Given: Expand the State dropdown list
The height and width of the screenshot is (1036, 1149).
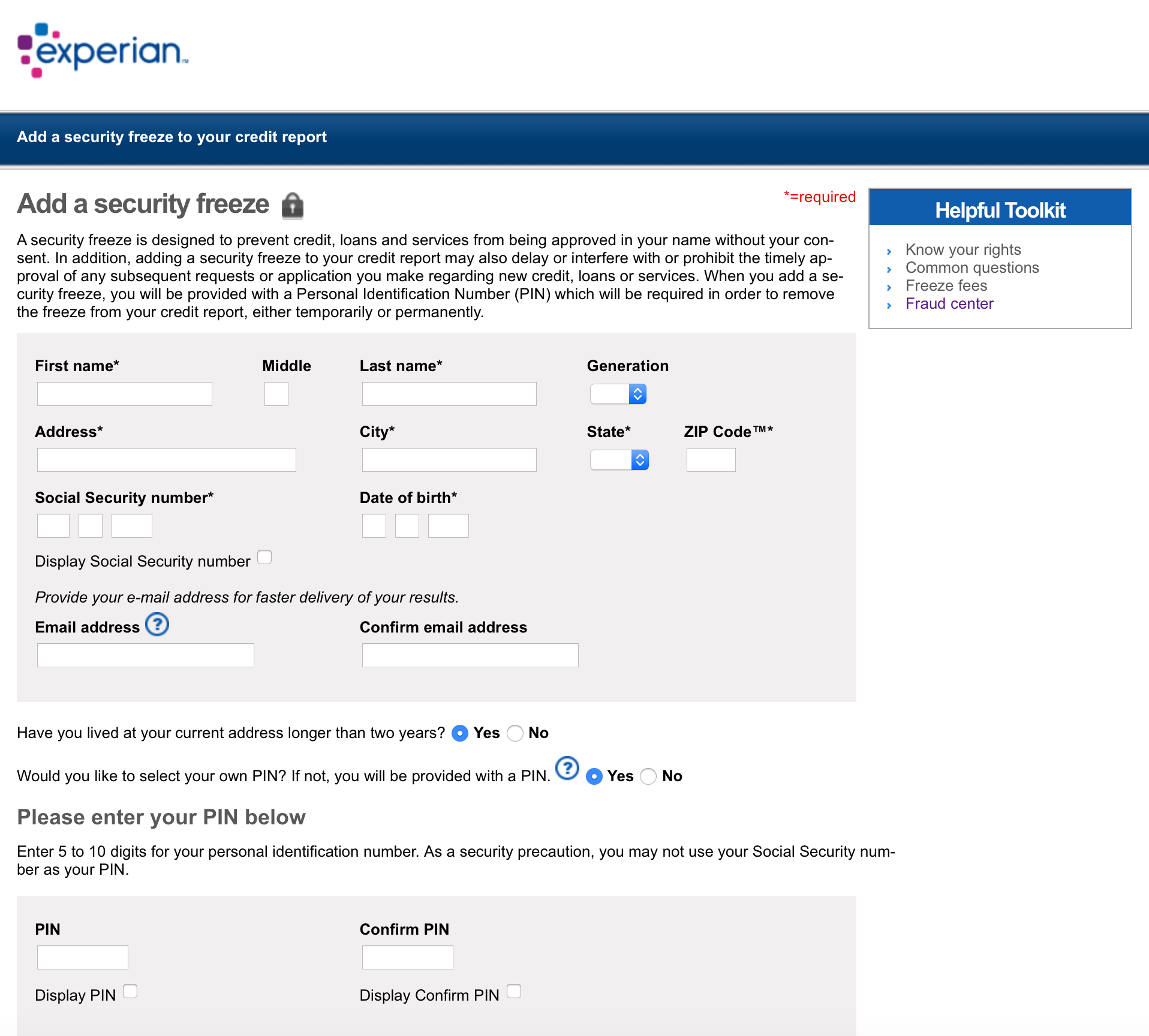Looking at the screenshot, I should [x=619, y=460].
